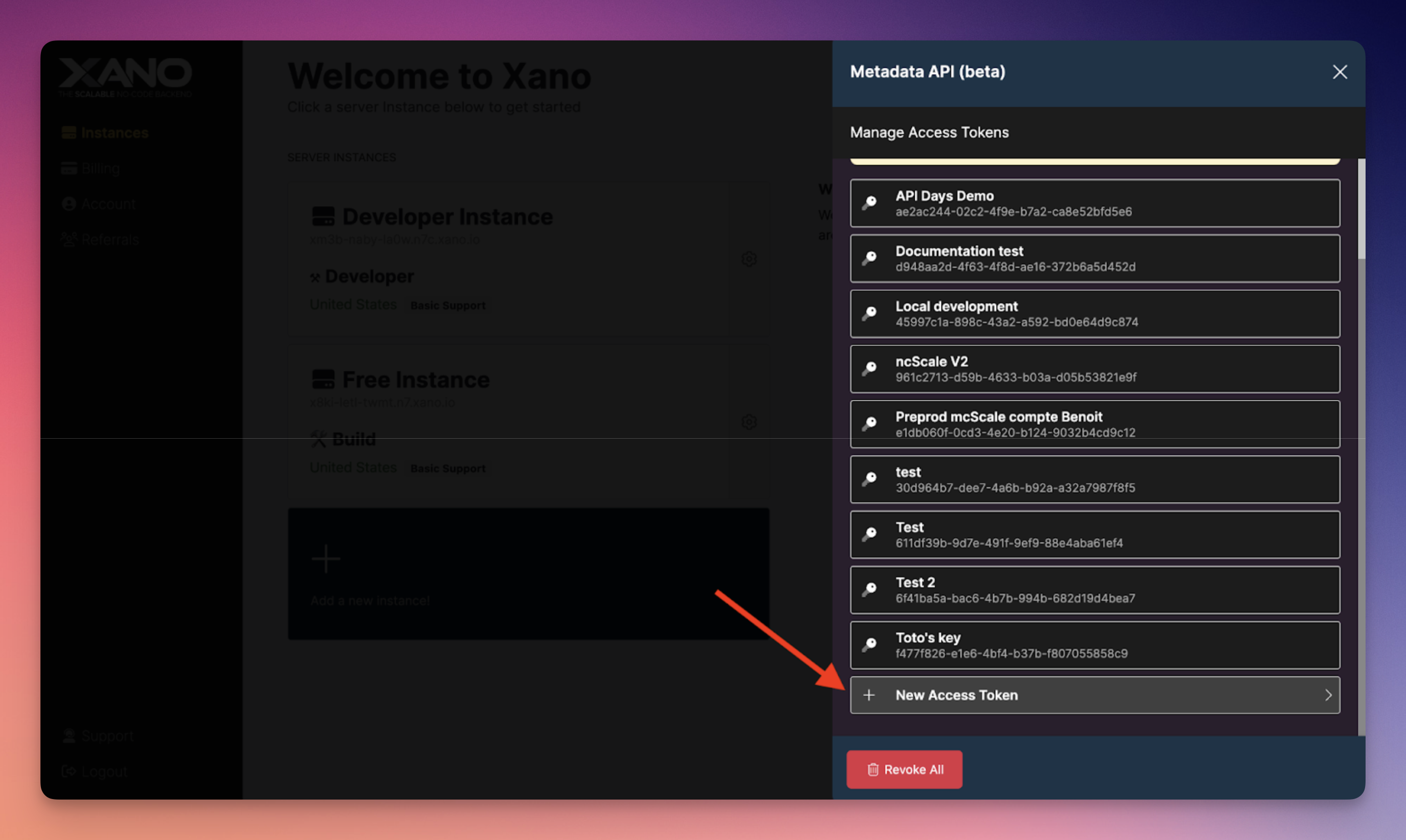Open the Developer Instance card title

447,217
